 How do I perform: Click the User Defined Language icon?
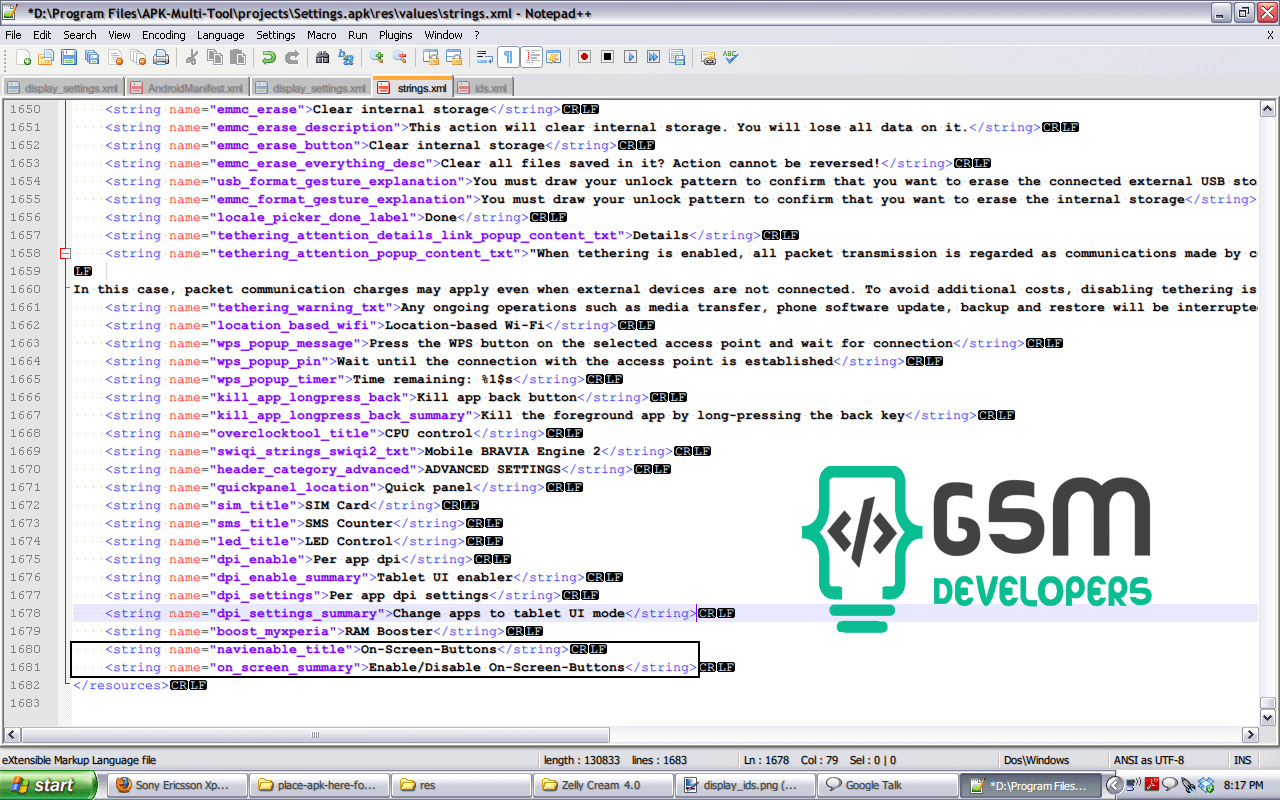pyautogui.click(x=553, y=57)
